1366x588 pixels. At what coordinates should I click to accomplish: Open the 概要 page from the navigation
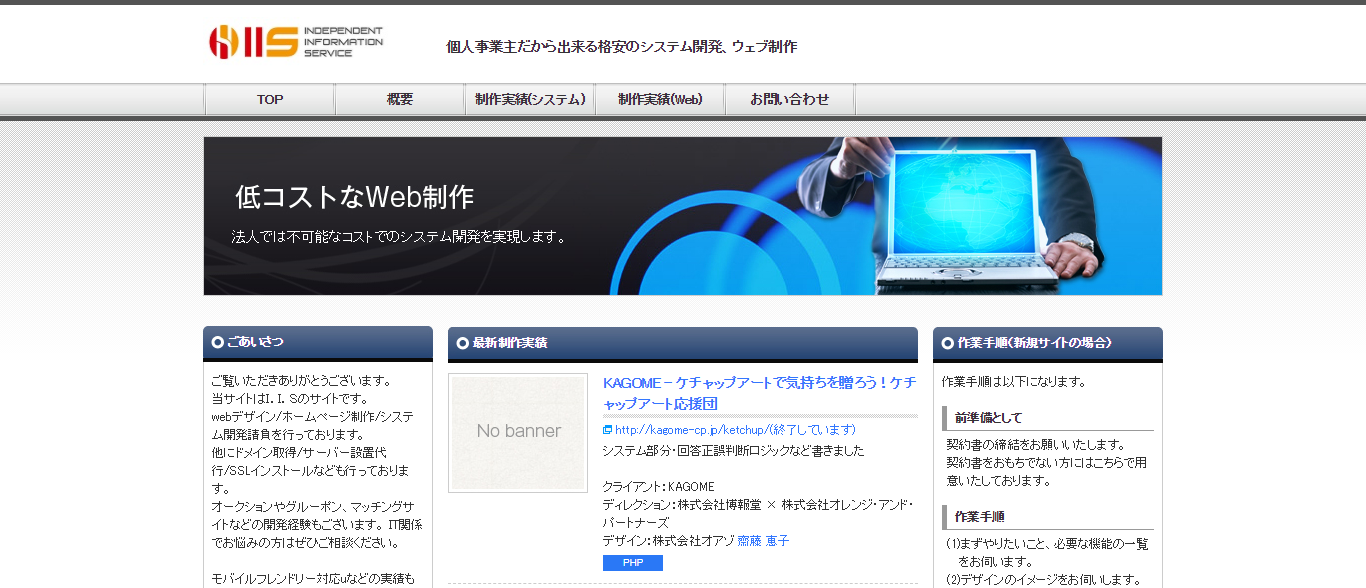(399, 98)
